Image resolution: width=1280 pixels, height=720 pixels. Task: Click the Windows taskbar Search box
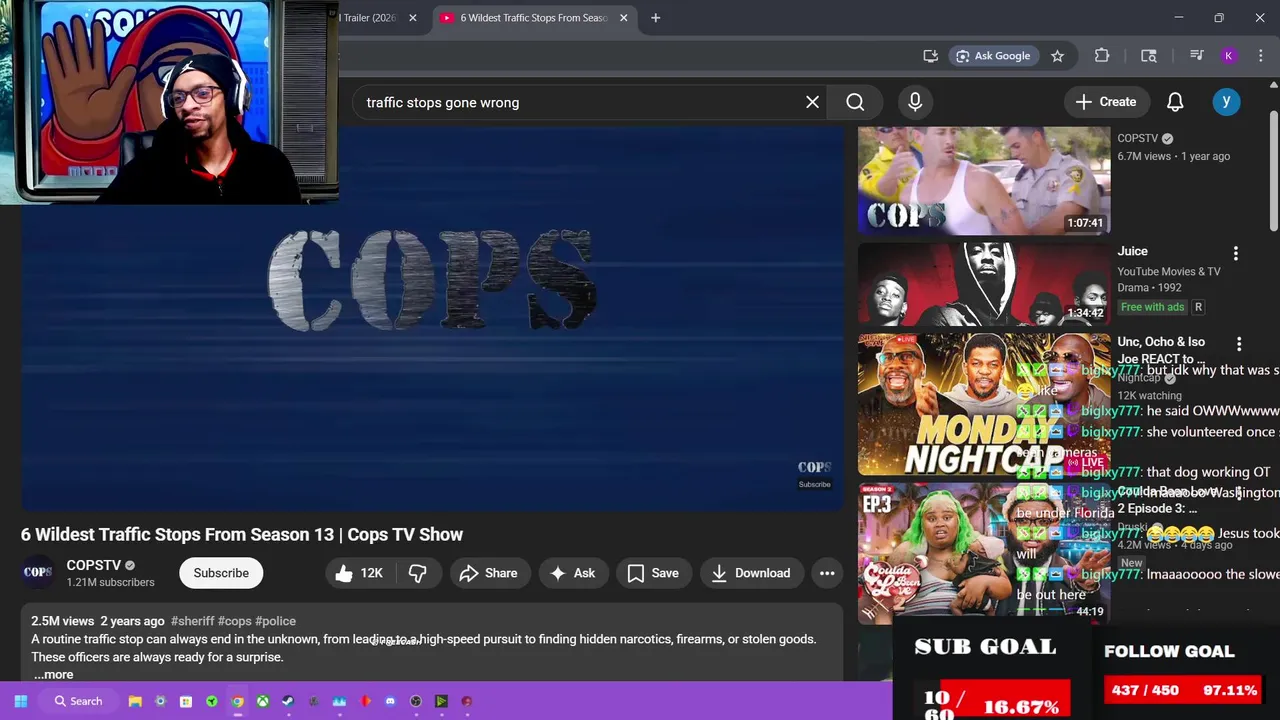point(78,701)
